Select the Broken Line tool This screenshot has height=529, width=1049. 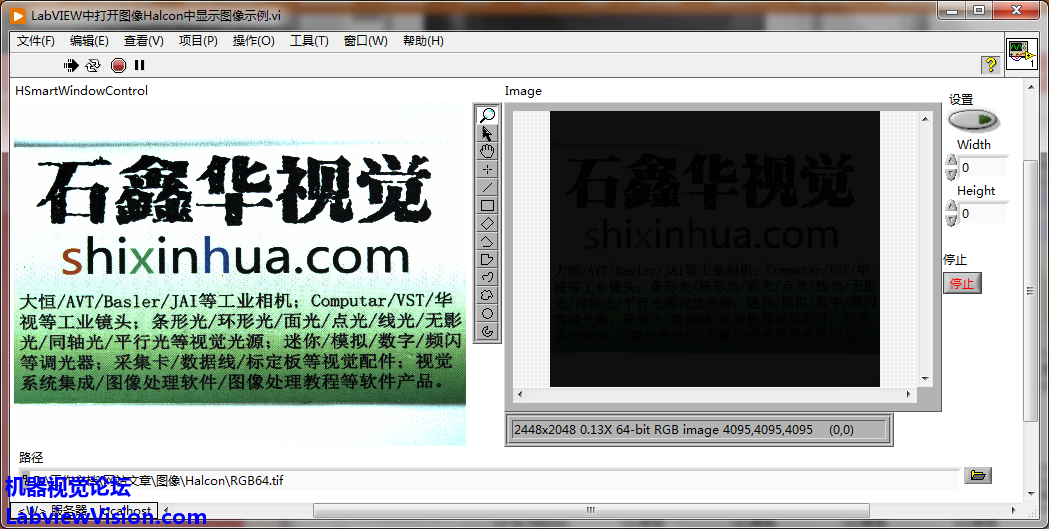(x=487, y=241)
